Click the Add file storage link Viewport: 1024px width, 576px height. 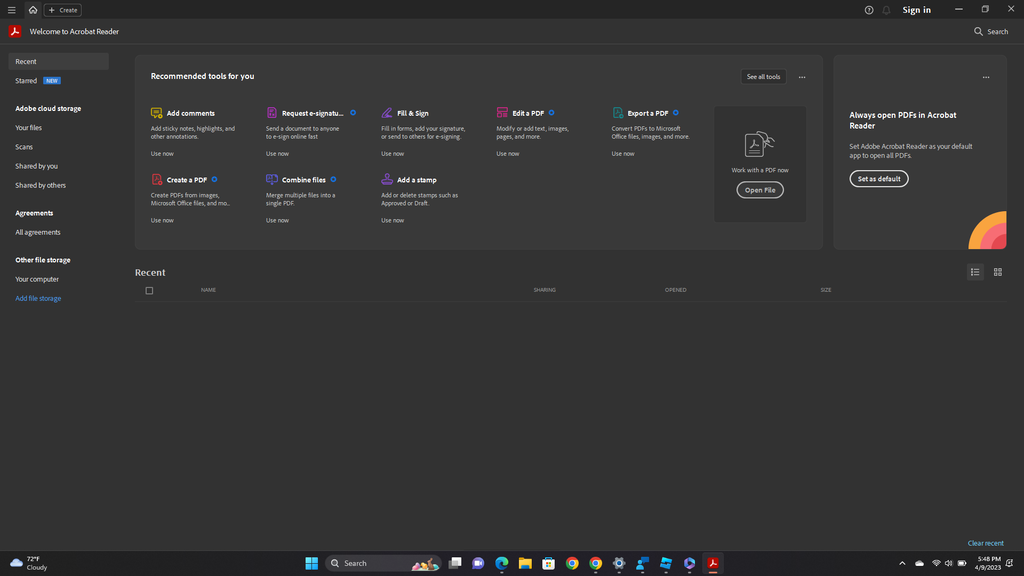[x=38, y=298]
